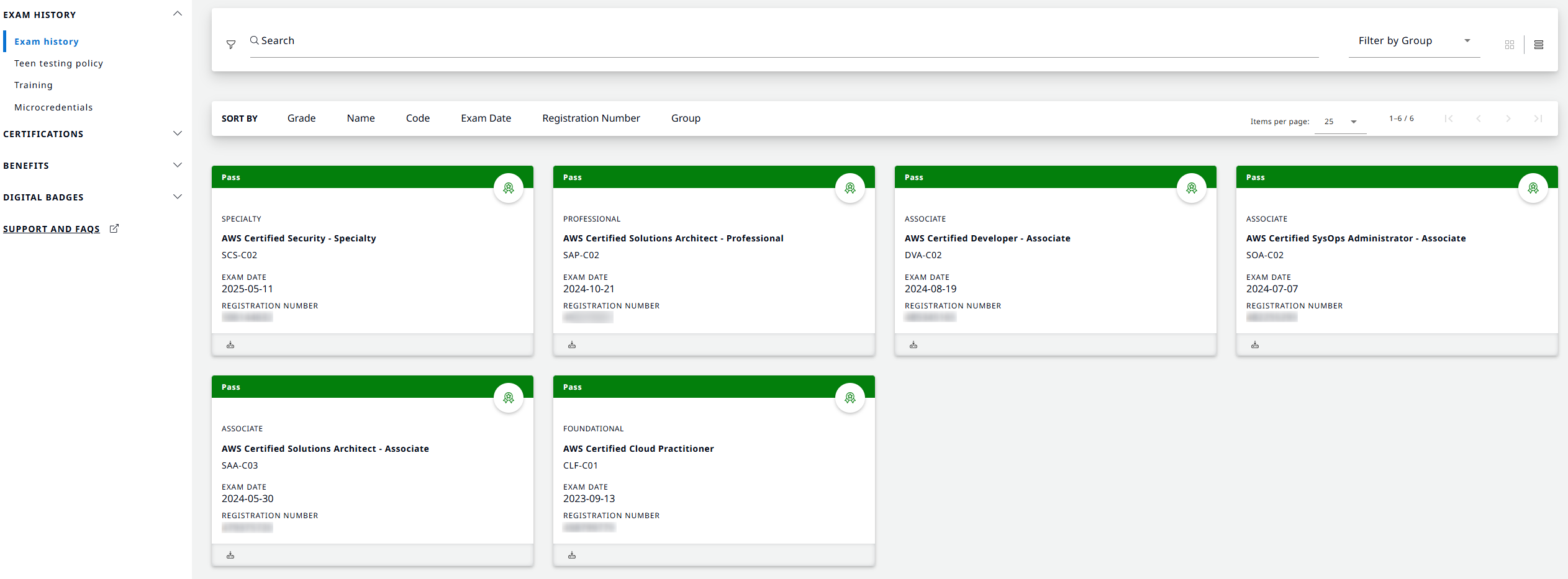Click the exam date 2023-09-13
This screenshot has width=1568, height=579.
coord(589,499)
